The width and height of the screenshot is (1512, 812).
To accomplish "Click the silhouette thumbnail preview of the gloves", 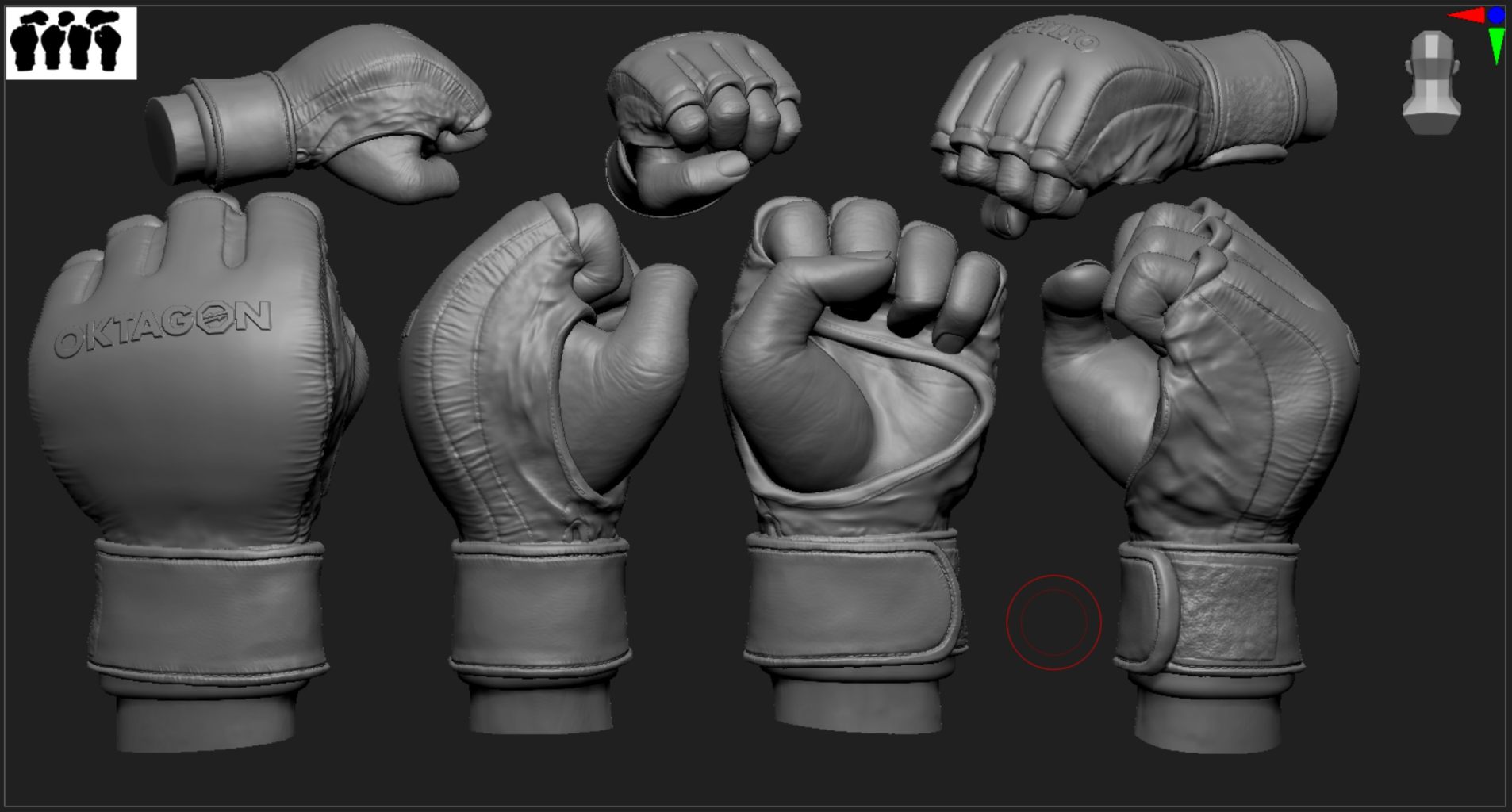I will point(71,43).
